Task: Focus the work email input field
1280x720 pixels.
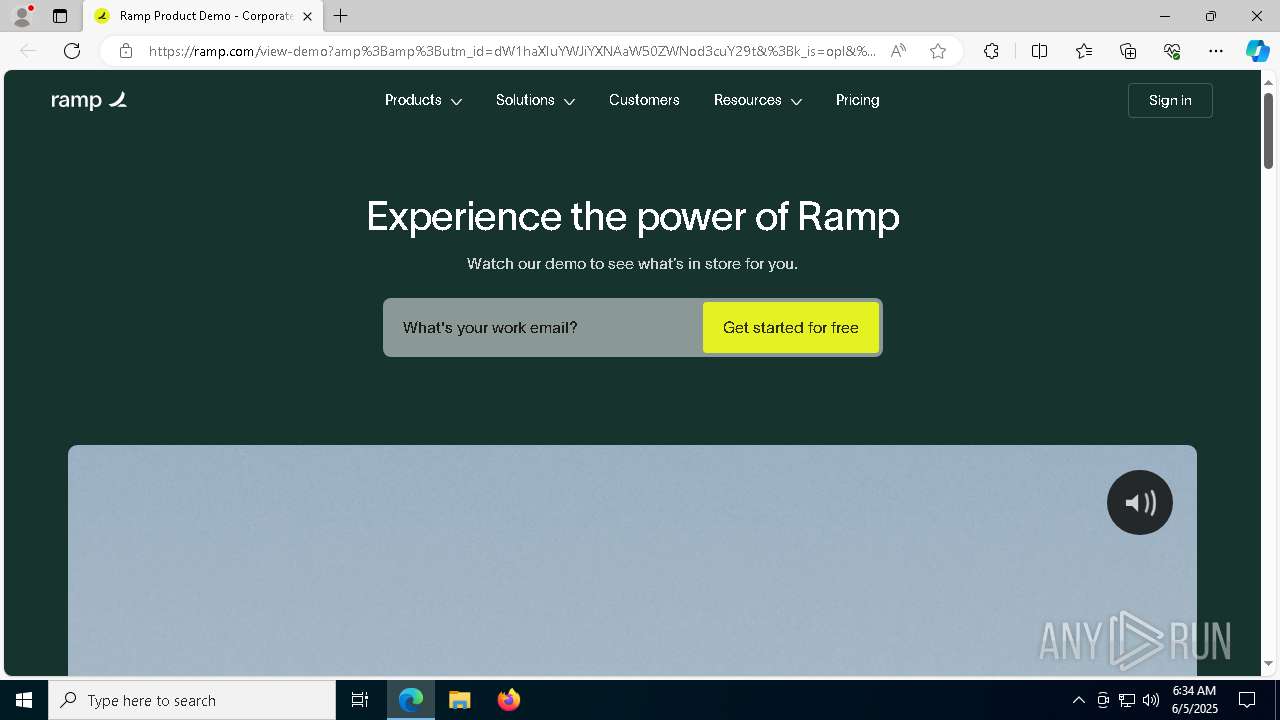Action: [x=544, y=327]
